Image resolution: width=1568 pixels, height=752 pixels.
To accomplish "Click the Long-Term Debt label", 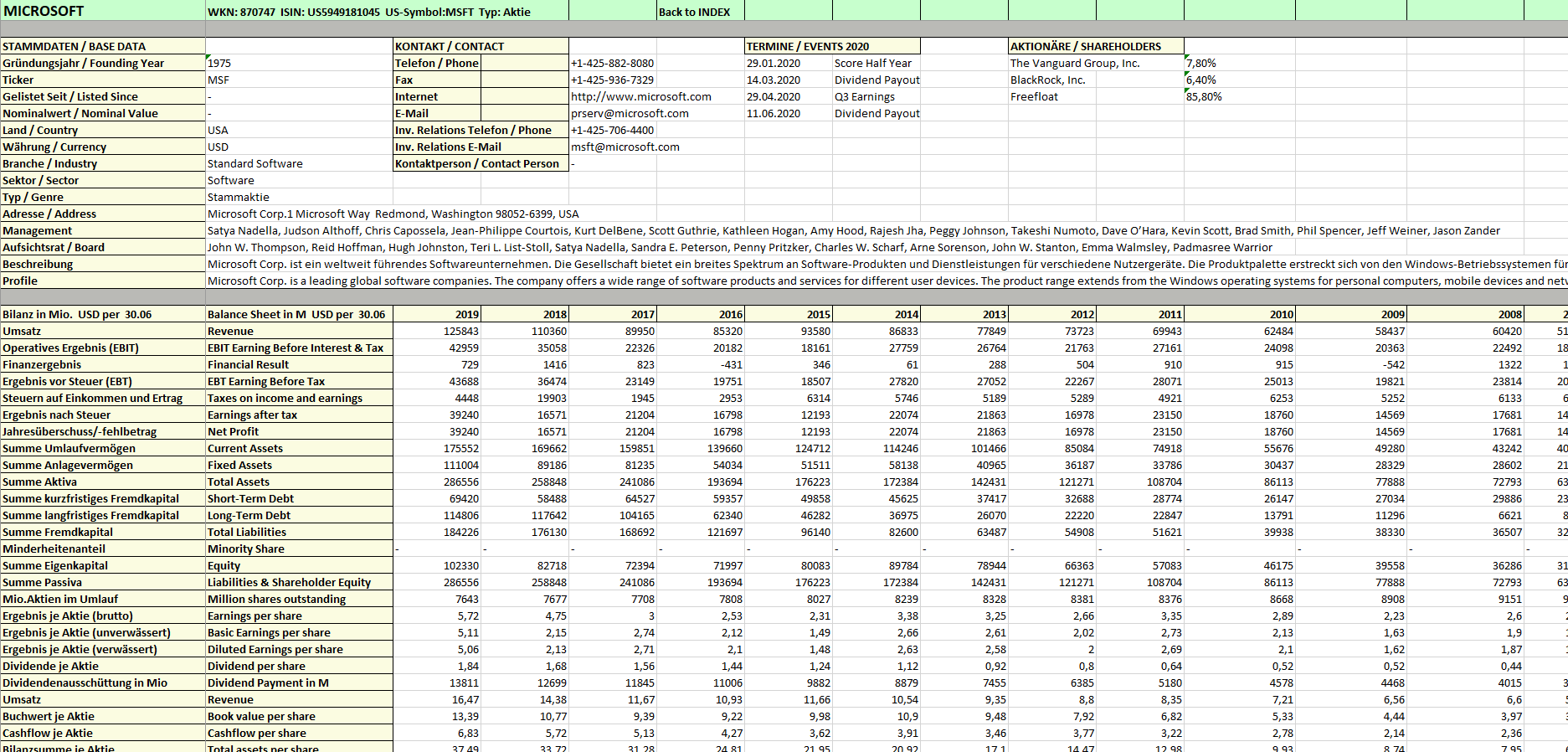I will [x=300, y=515].
